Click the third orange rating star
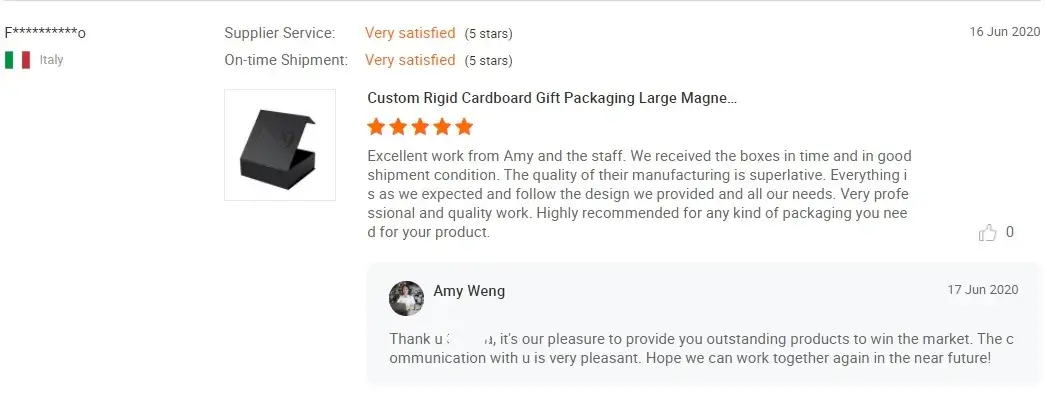Screen dimensions: 1047x416 (x=420, y=126)
